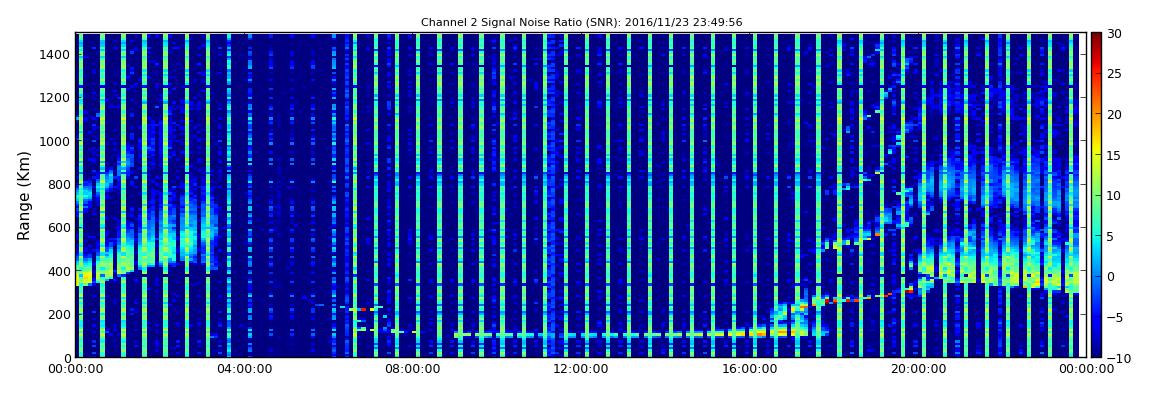This screenshot has width=1150, height=407.
Task: Click the 1000 range tick label
Action: 56,141
